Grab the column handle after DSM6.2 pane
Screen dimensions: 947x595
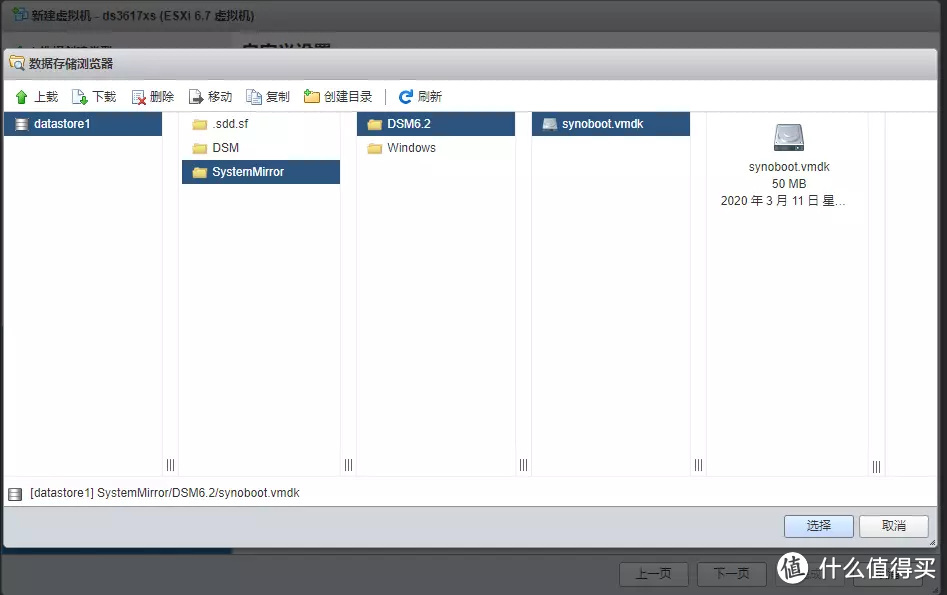click(x=524, y=465)
